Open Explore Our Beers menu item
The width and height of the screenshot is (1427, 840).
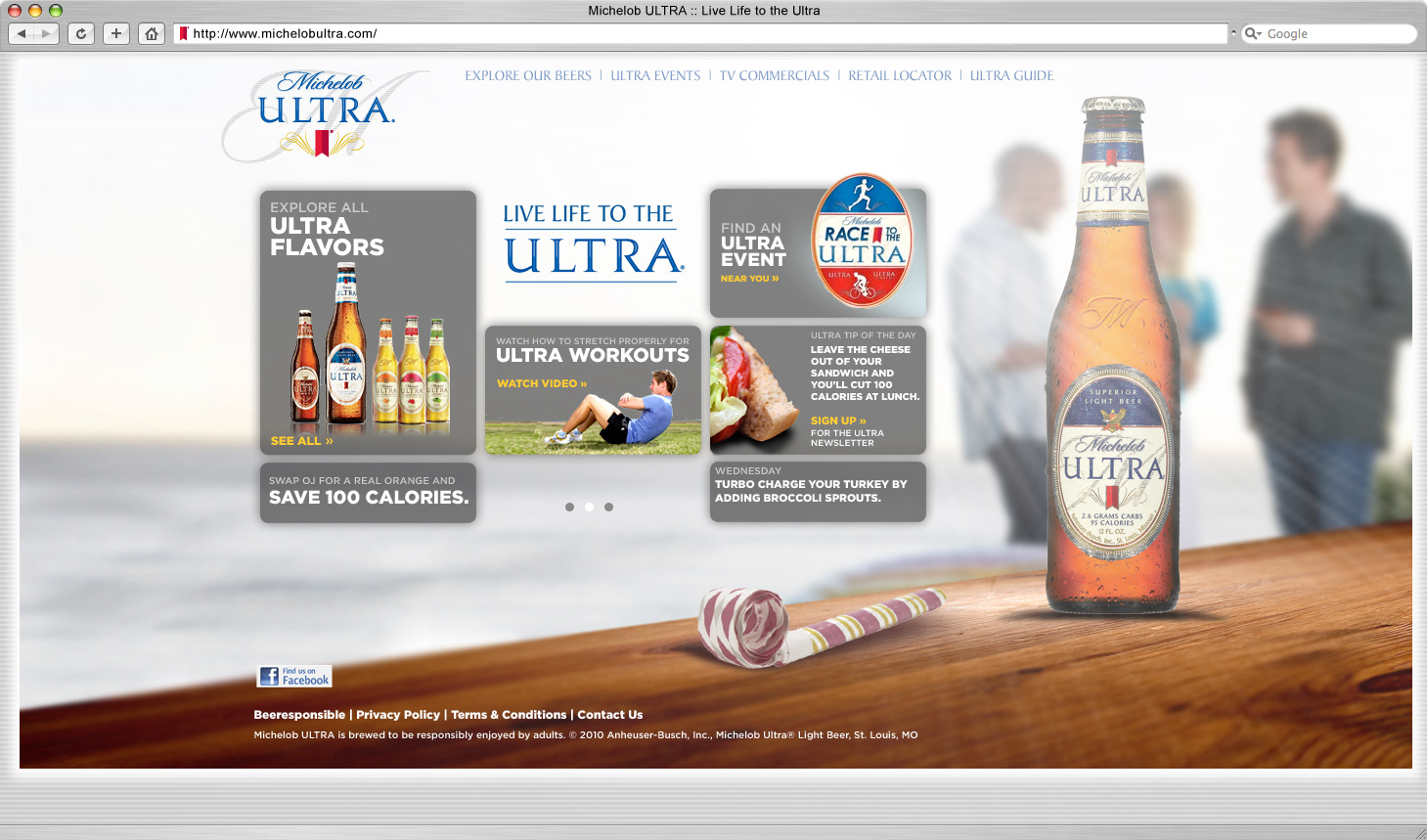[528, 75]
